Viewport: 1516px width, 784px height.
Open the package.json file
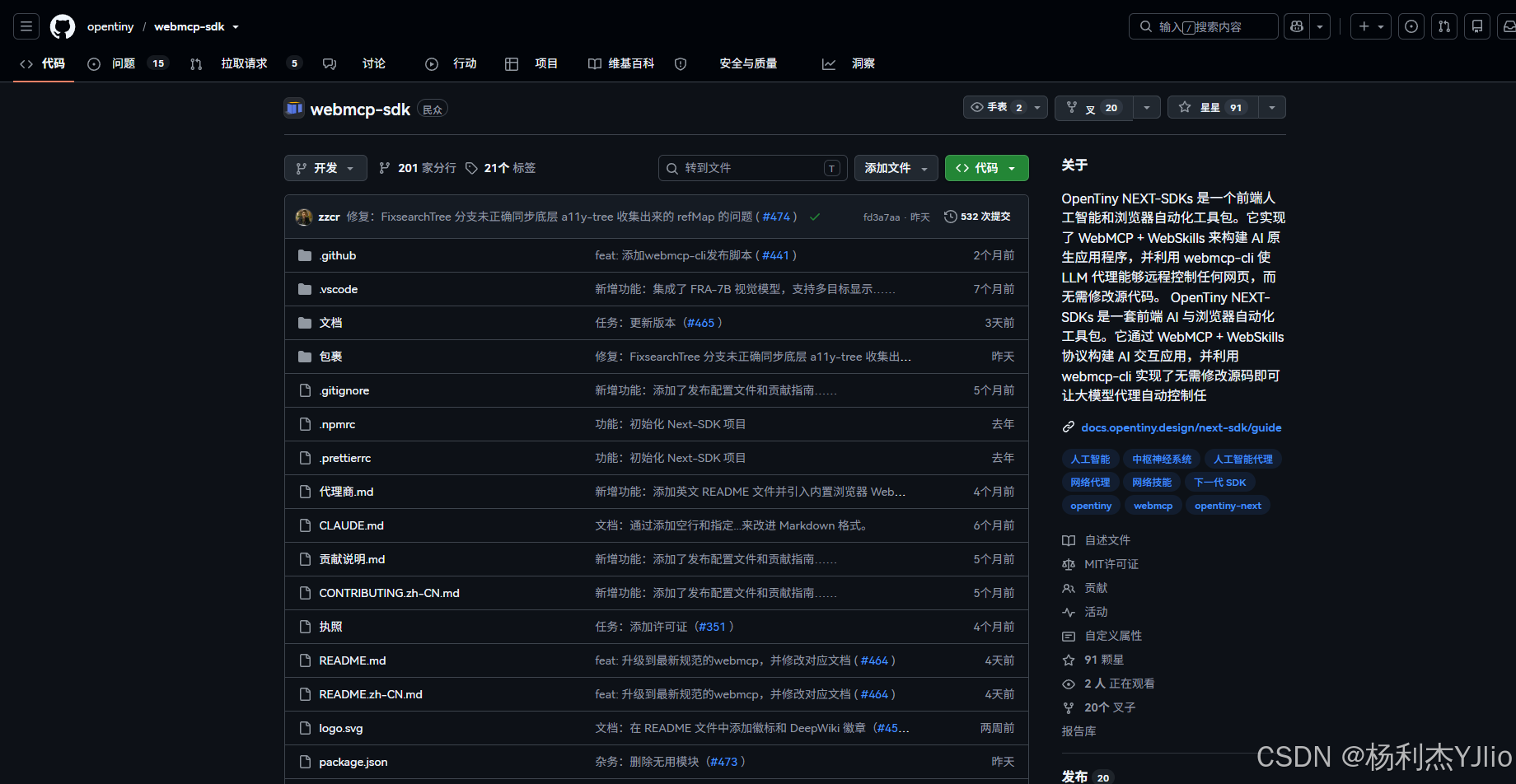353,762
